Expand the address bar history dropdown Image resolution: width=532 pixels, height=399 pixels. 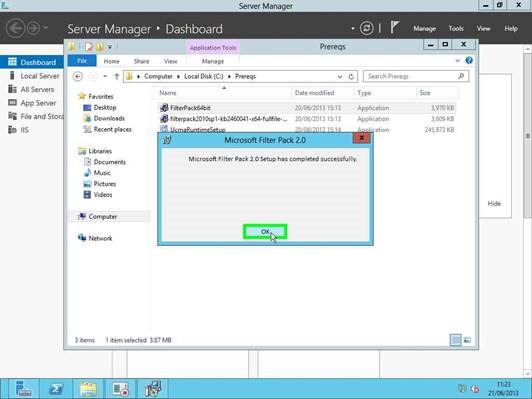[x=340, y=77]
